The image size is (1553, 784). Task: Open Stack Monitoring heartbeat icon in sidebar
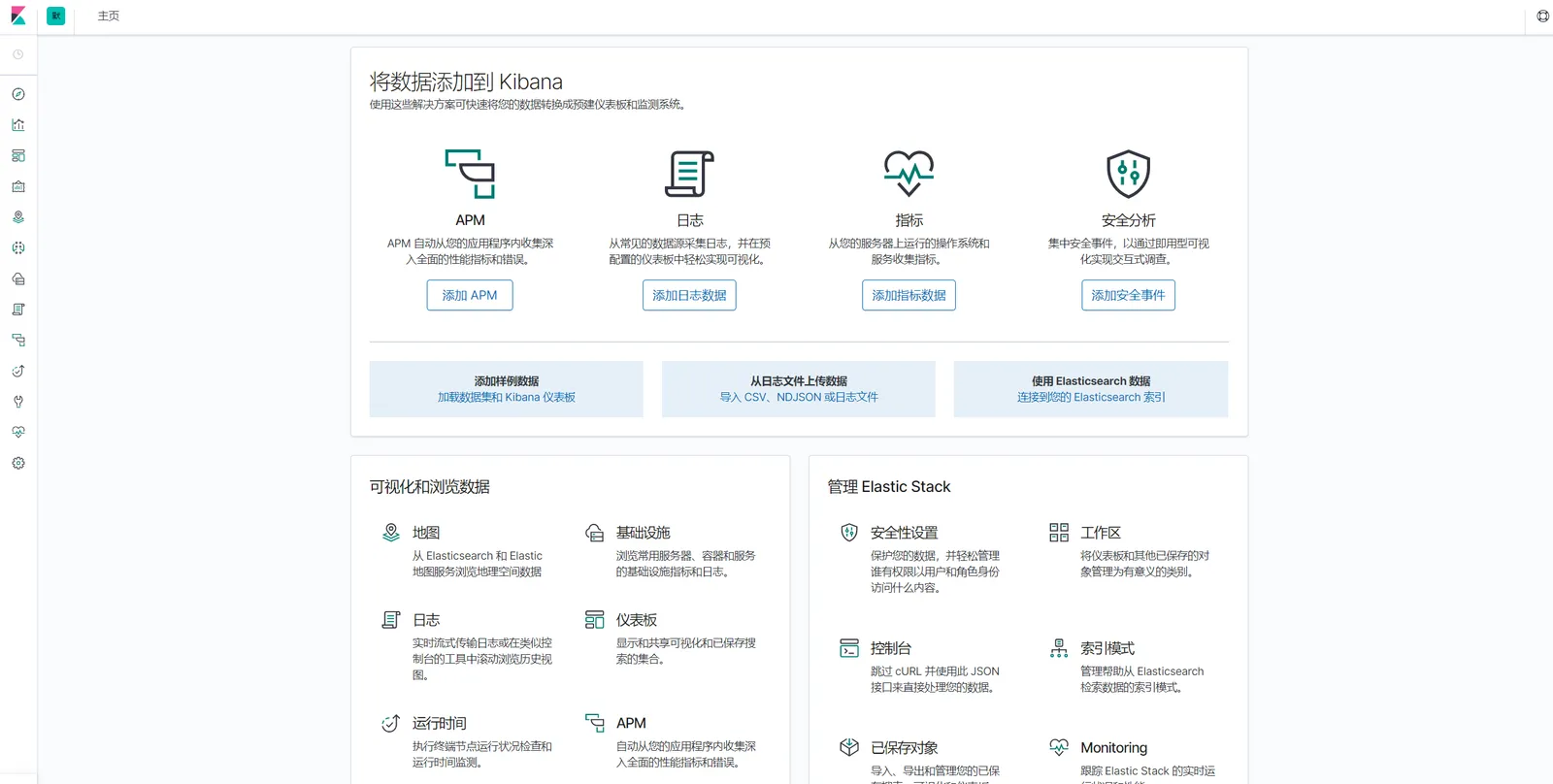point(17,432)
